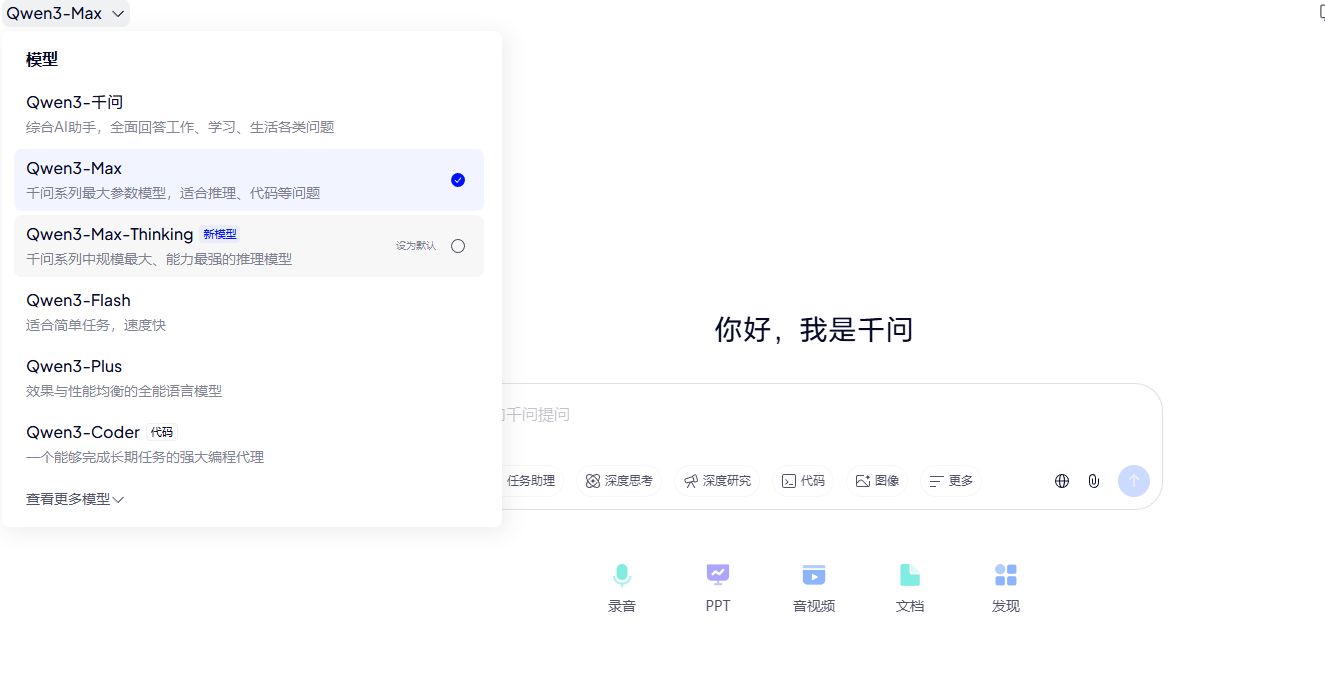
Task: Collapse the Qwen3-Max model dropdown
Action: coord(66,13)
